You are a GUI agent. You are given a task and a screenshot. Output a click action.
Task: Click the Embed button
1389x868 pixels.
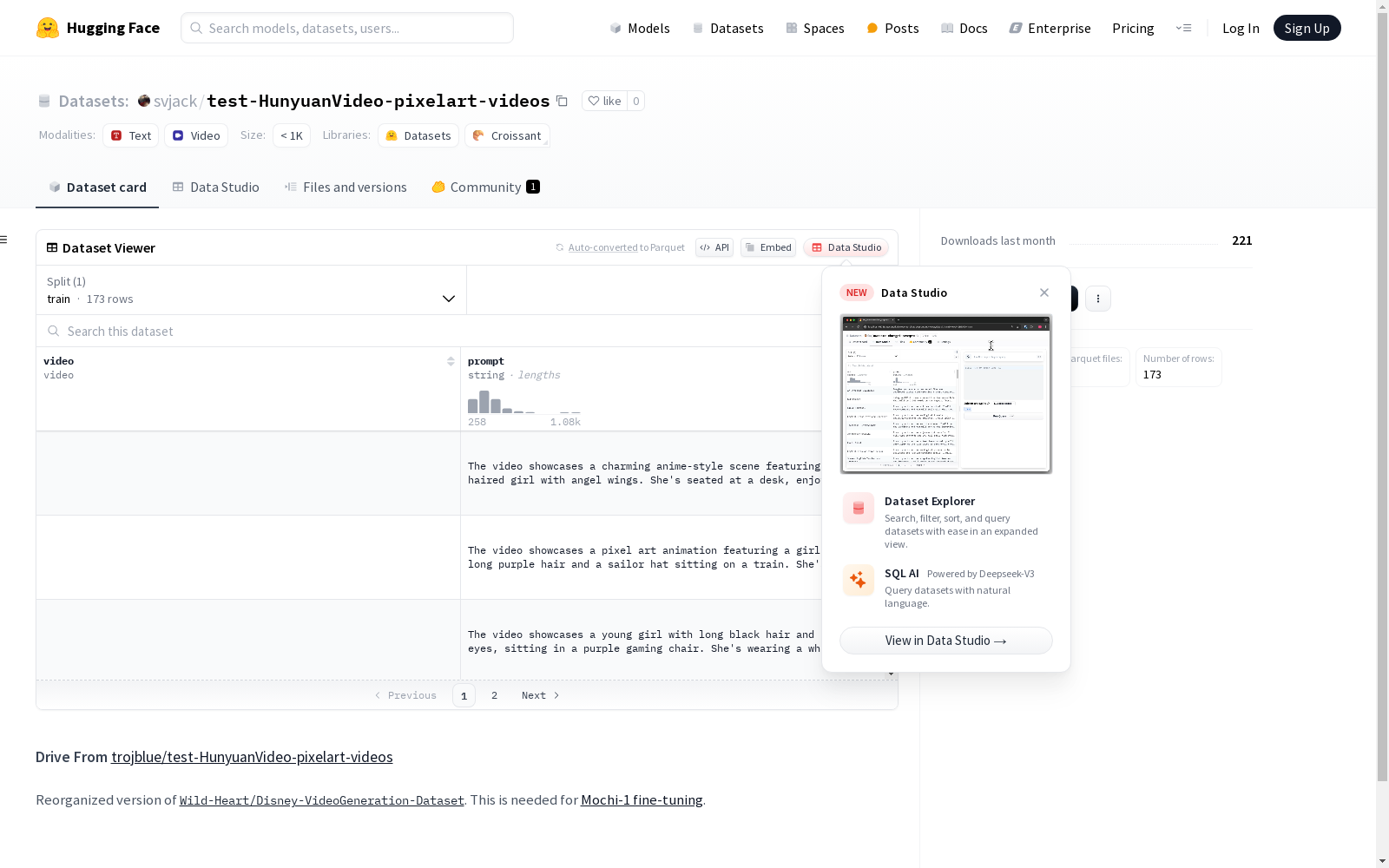[x=768, y=247]
